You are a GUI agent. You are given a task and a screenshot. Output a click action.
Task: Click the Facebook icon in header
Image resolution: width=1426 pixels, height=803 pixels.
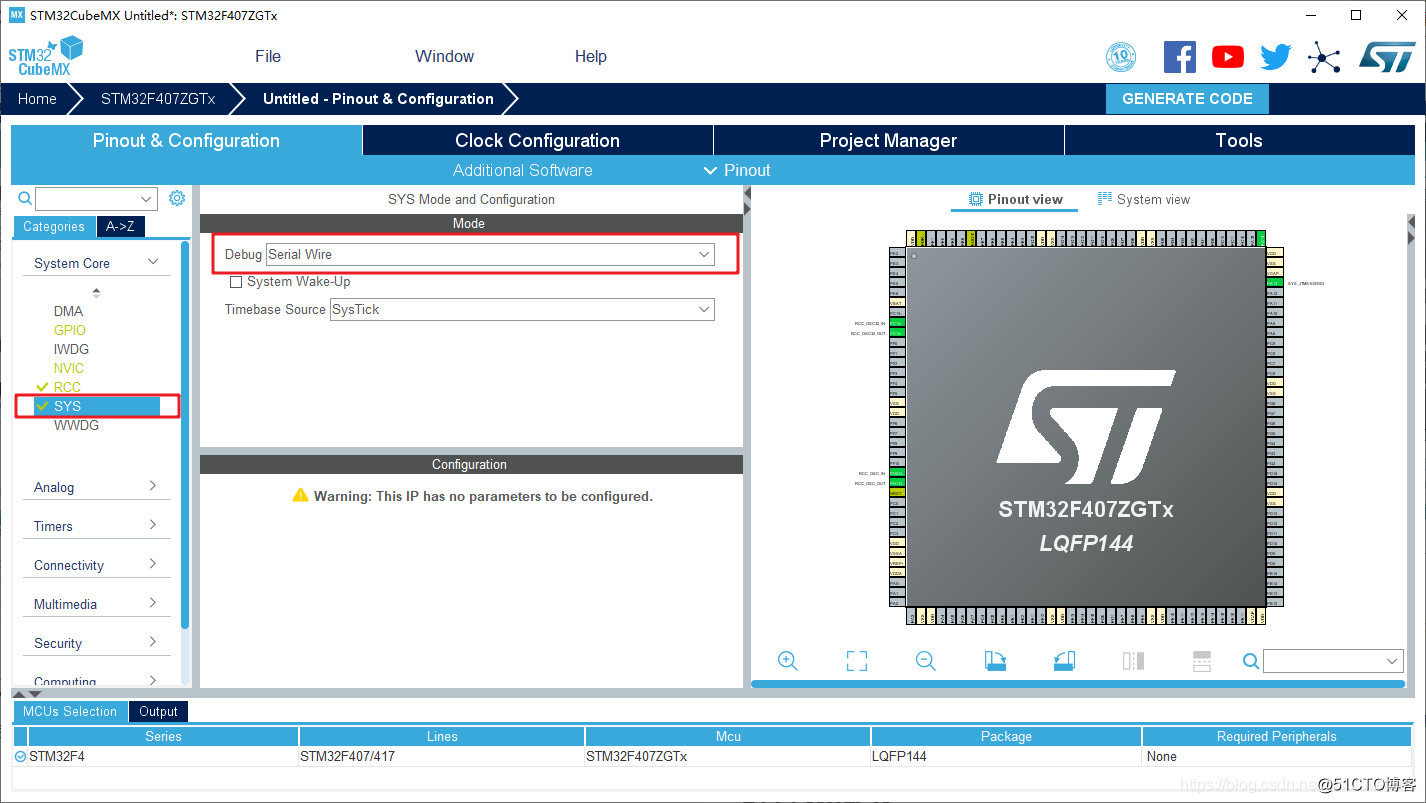1180,57
